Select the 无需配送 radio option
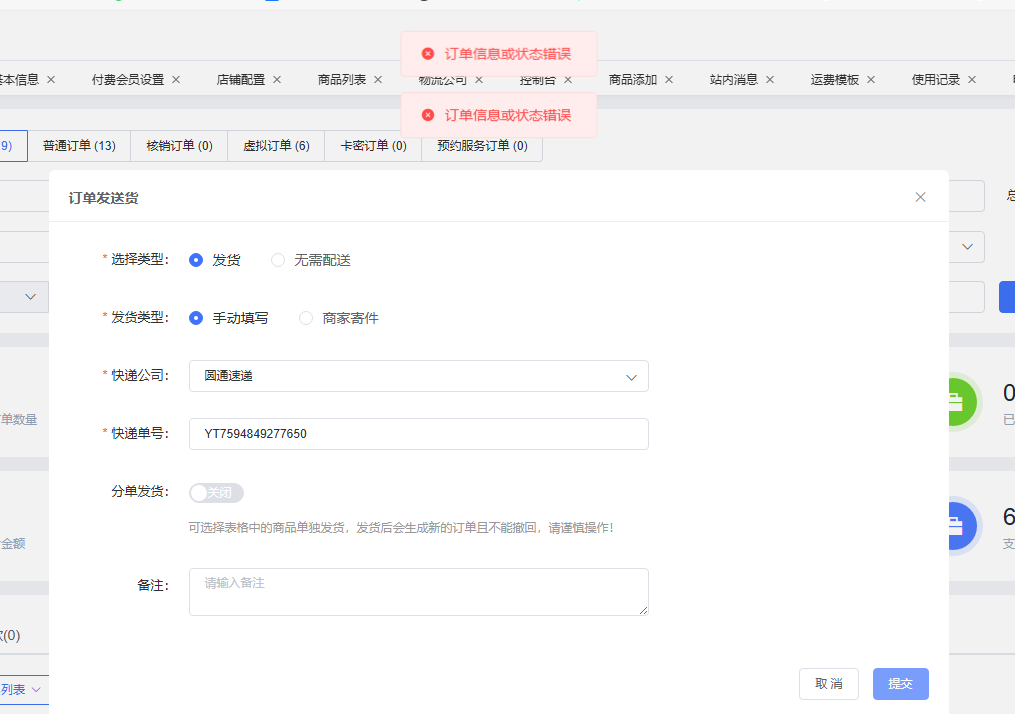 pos(278,260)
